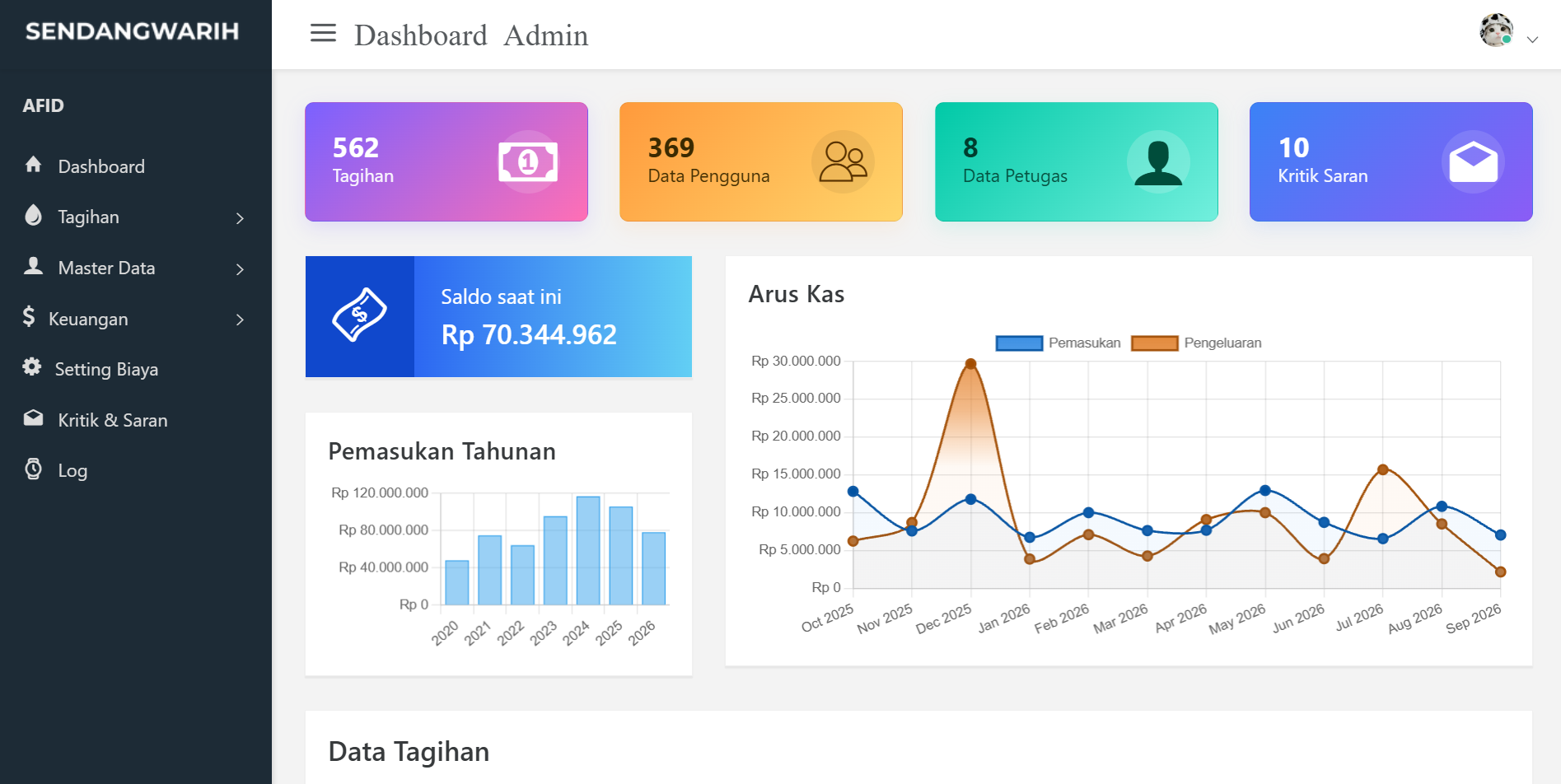Expand the Tagihan submenu chevron
Screen dimensions: 1561x784
coord(240,218)
